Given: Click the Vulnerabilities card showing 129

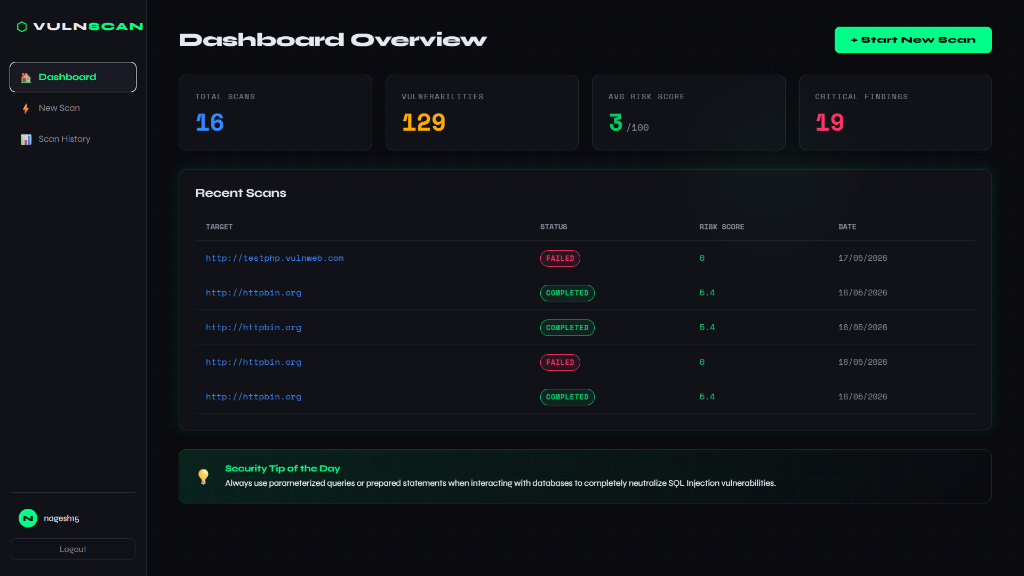Looking at the screenshot, I should click(482, 112).
